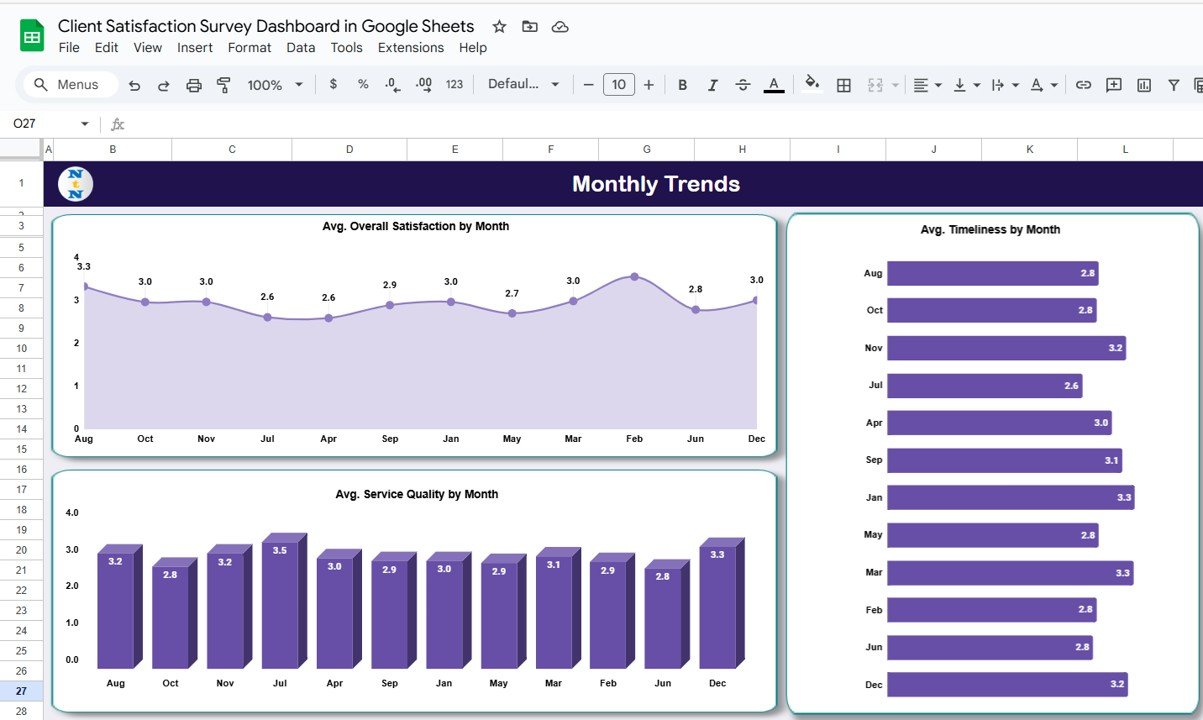The image size is (1203, 720).
Task: Click the Insert chart icon
Action: coord(1144,85)
